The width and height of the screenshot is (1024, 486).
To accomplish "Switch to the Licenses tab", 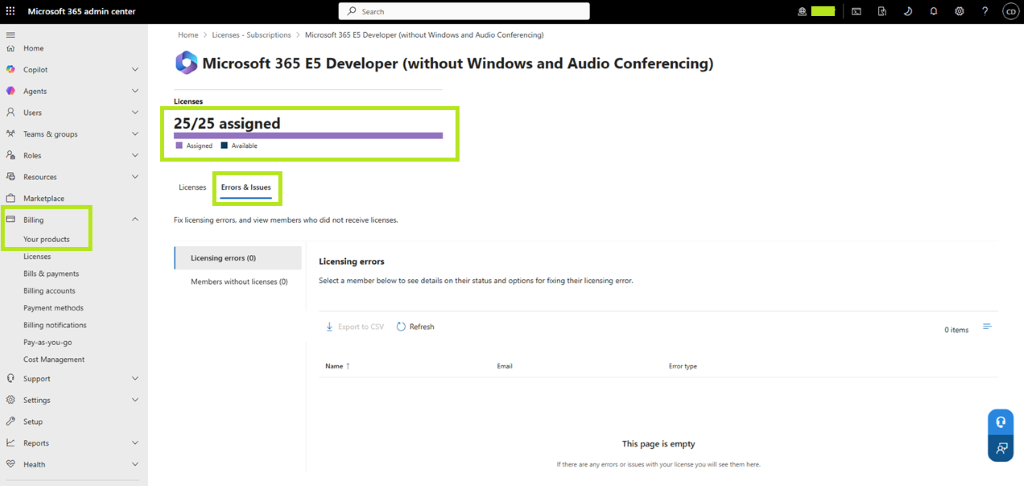I will pyautogui.click(x=192, y=187).
